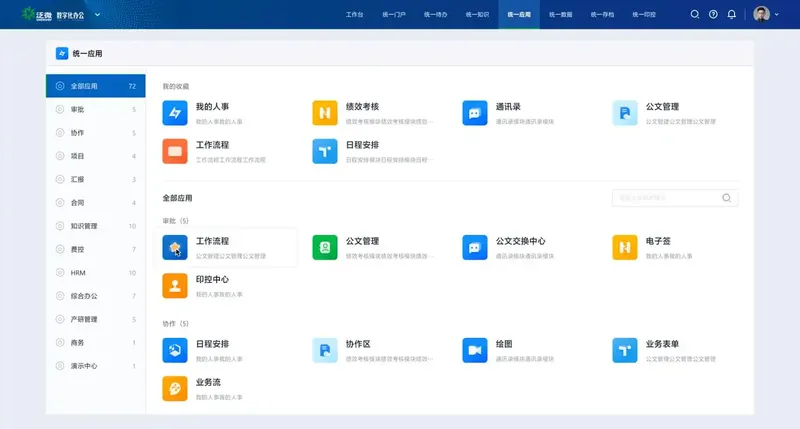Choose 演示中心 in the left sidebar
The width and height of the screenshot is (800, 429).
pyautogui.click(x=95, y=366)
